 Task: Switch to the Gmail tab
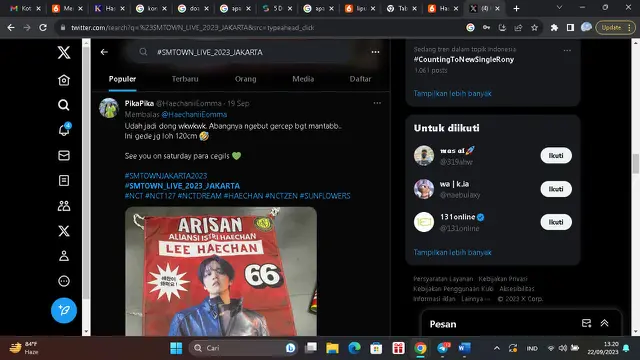pos(24,8)
